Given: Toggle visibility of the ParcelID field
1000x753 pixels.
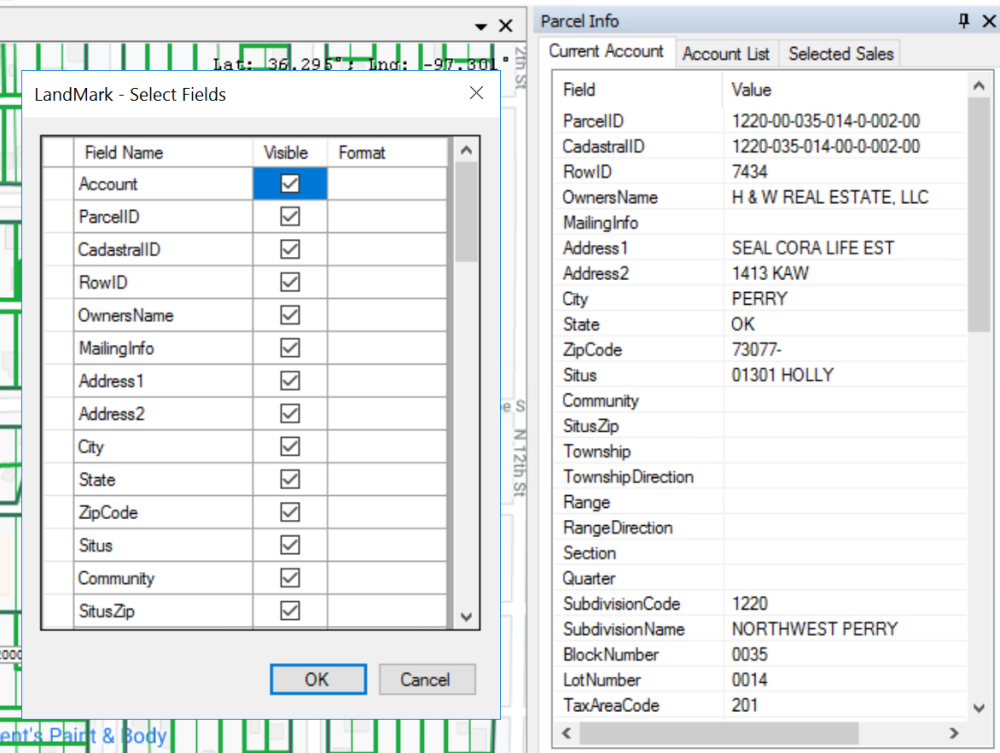Looking at the screenshot, I should click(287, 217).
